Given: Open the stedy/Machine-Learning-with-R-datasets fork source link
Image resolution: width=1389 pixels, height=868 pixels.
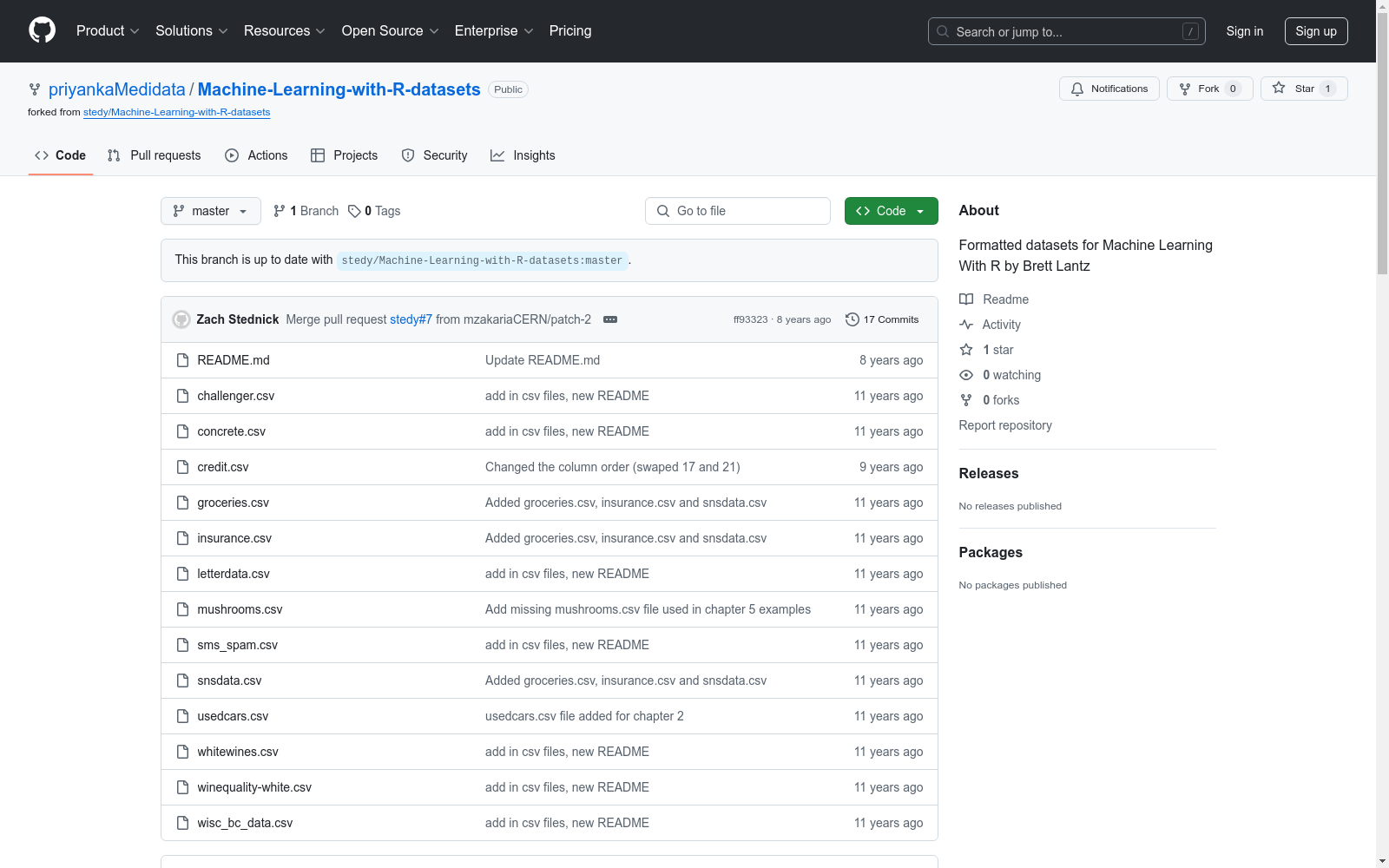Looking at the screenshot, I should coord(176,112).
